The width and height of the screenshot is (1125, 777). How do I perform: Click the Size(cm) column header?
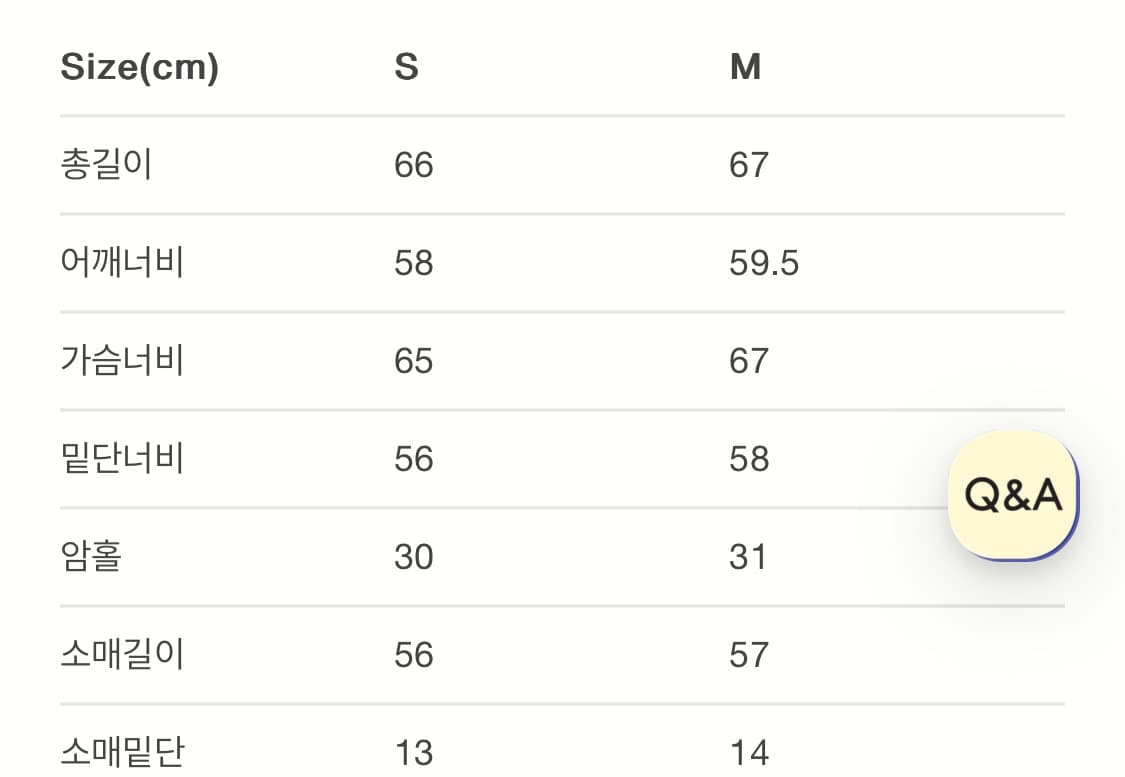click(139, 67)
